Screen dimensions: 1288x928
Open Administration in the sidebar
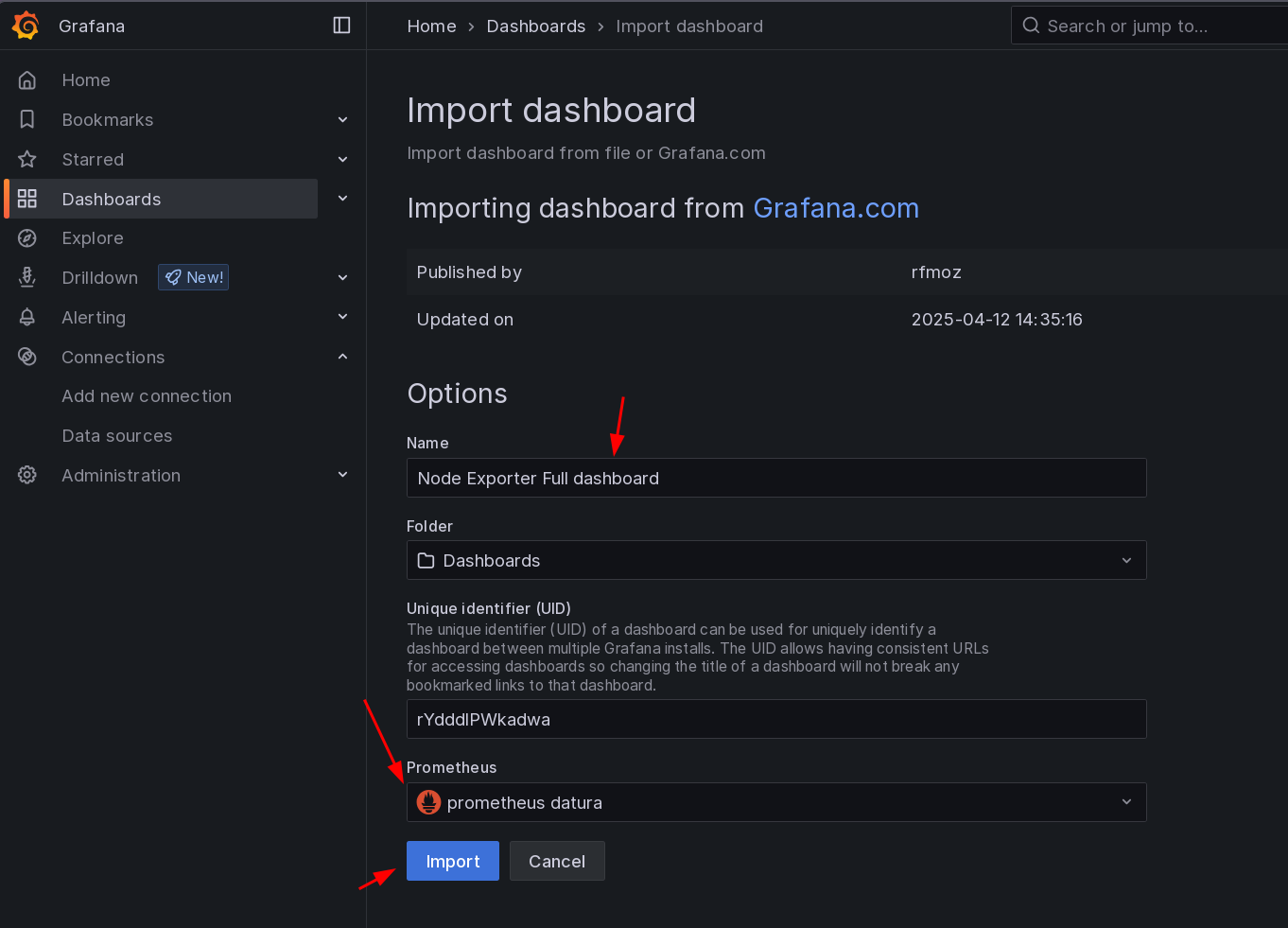click(121, 475)
